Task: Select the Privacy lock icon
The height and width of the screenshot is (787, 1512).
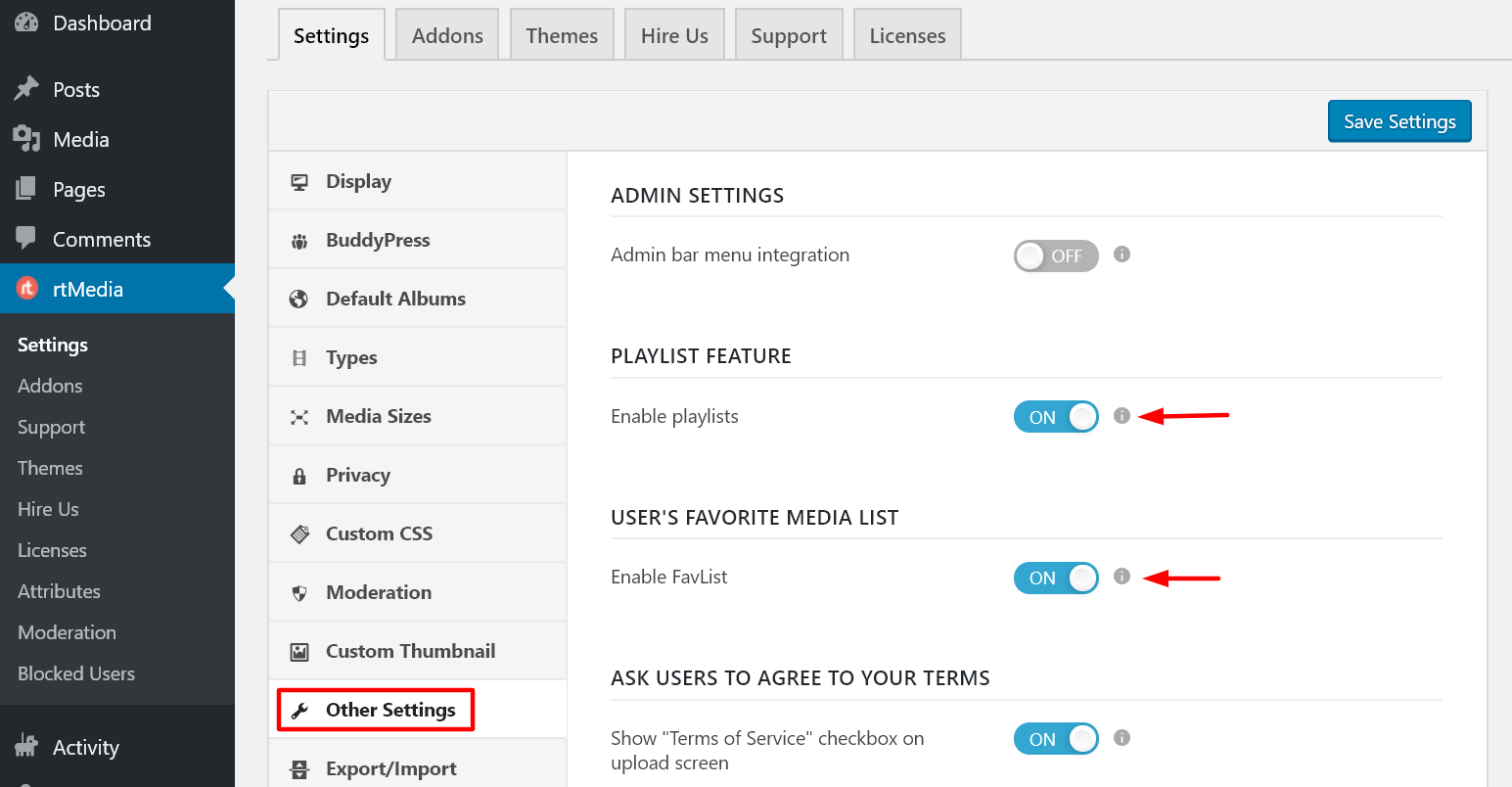Action: 298,475
